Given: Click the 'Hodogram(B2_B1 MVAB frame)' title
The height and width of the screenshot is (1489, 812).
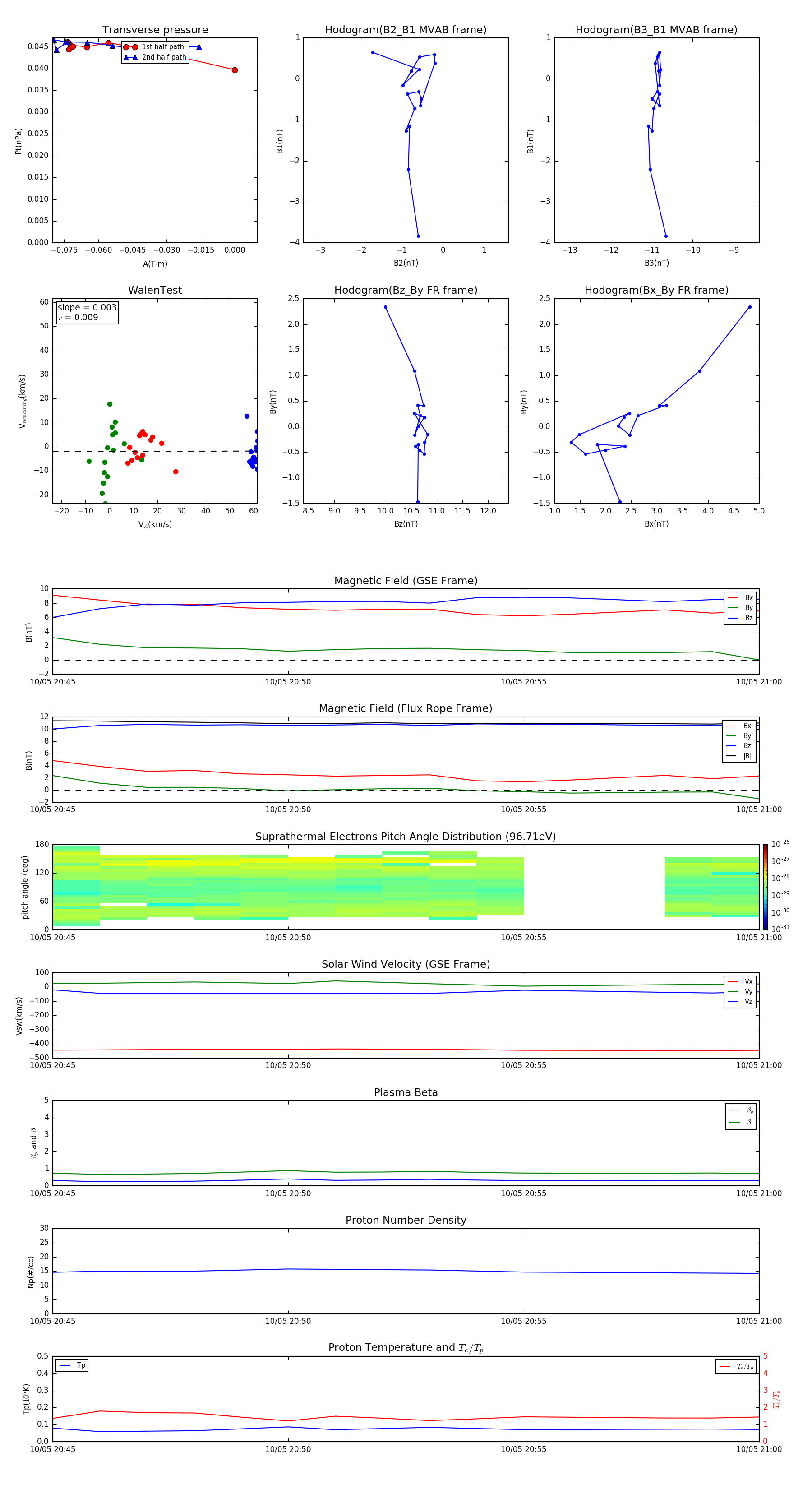Looking at the screenshot, I should click(406, 30).
